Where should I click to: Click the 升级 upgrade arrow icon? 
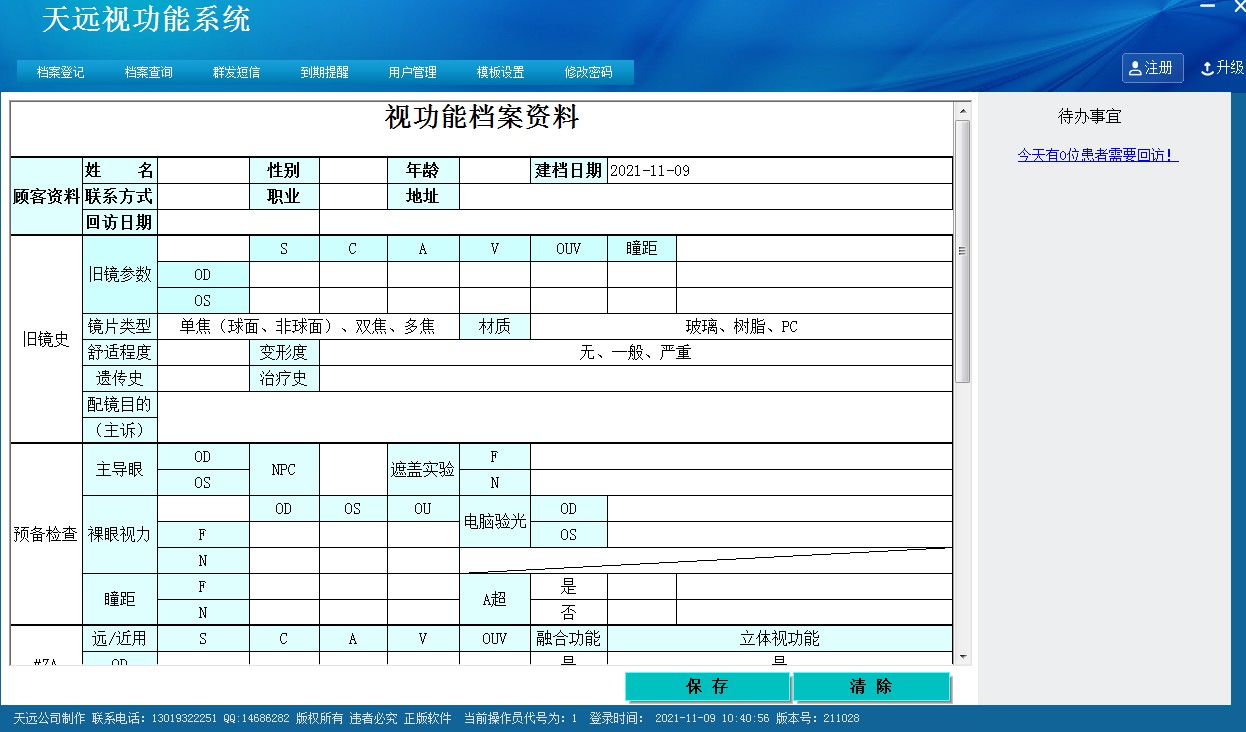1207,68
